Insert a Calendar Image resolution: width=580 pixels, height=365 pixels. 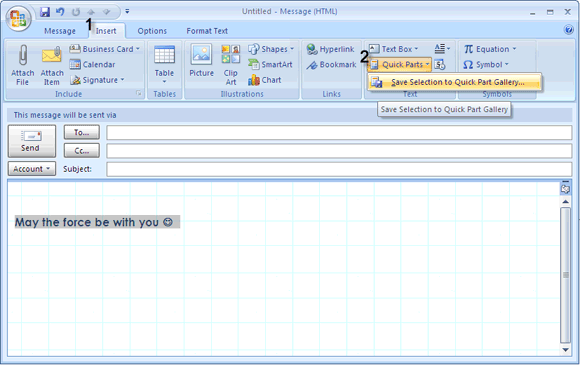(x=92, y=64)
